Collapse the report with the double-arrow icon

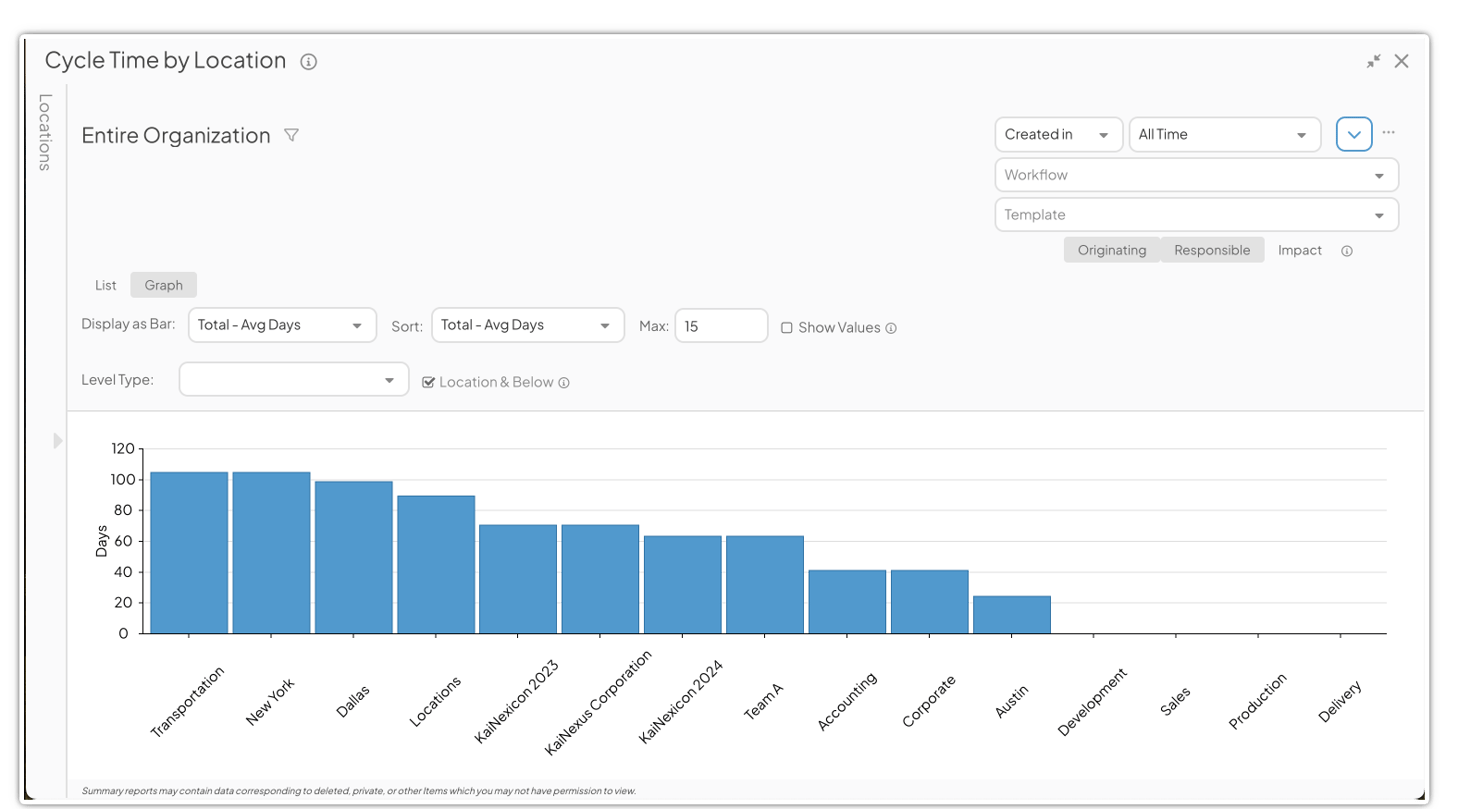[1374, 60]
